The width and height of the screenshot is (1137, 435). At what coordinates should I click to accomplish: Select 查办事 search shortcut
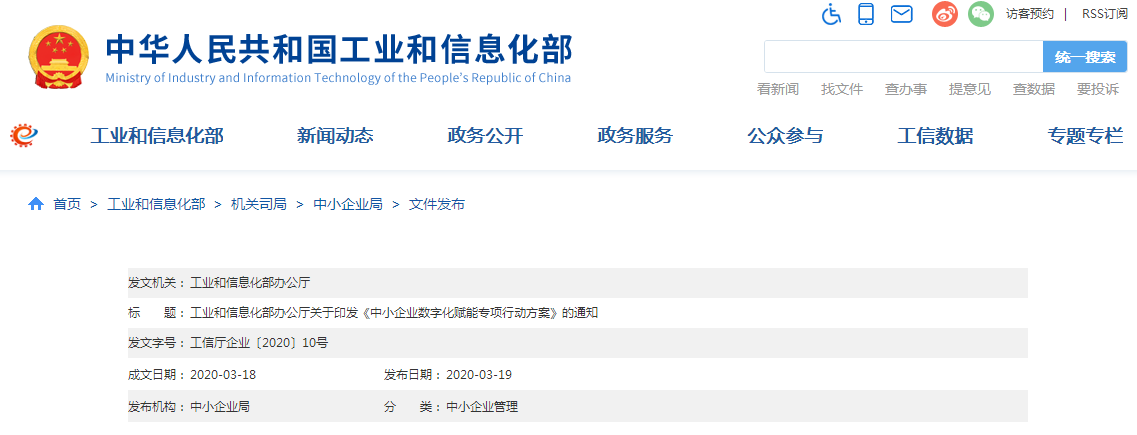906,89
